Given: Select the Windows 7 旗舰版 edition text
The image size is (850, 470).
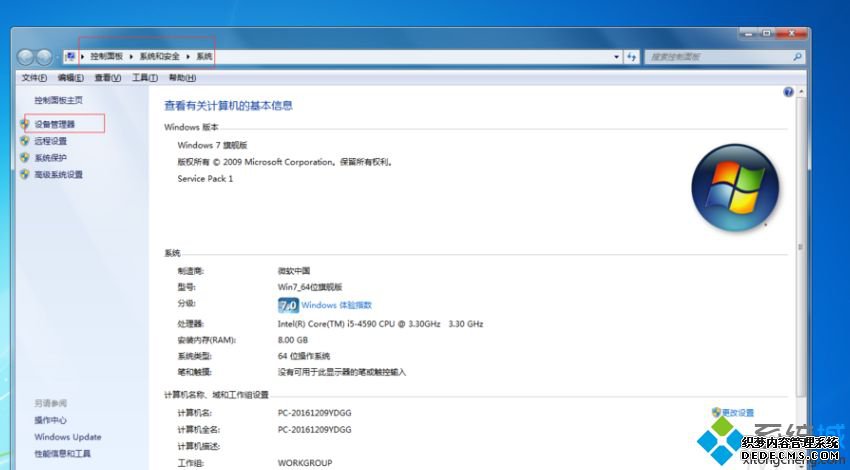Looking at the screenshot, I should coord(212,145).
